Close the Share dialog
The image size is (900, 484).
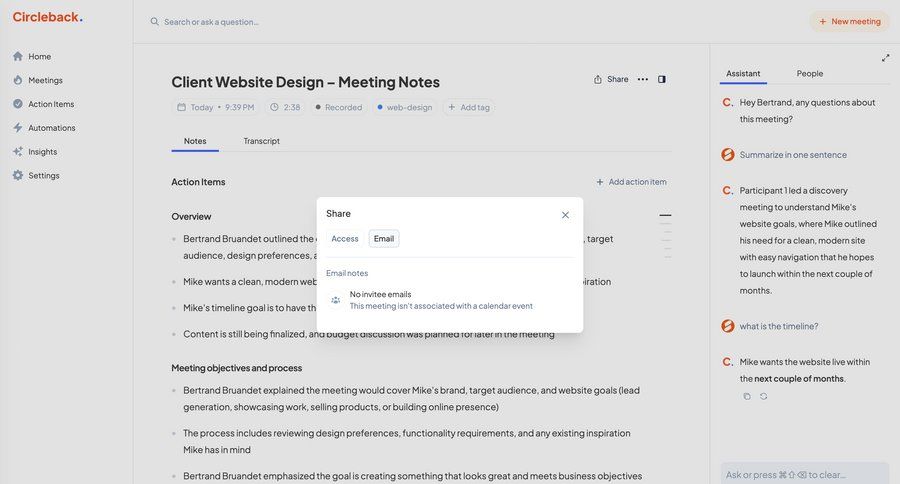[x=565, y=215]
